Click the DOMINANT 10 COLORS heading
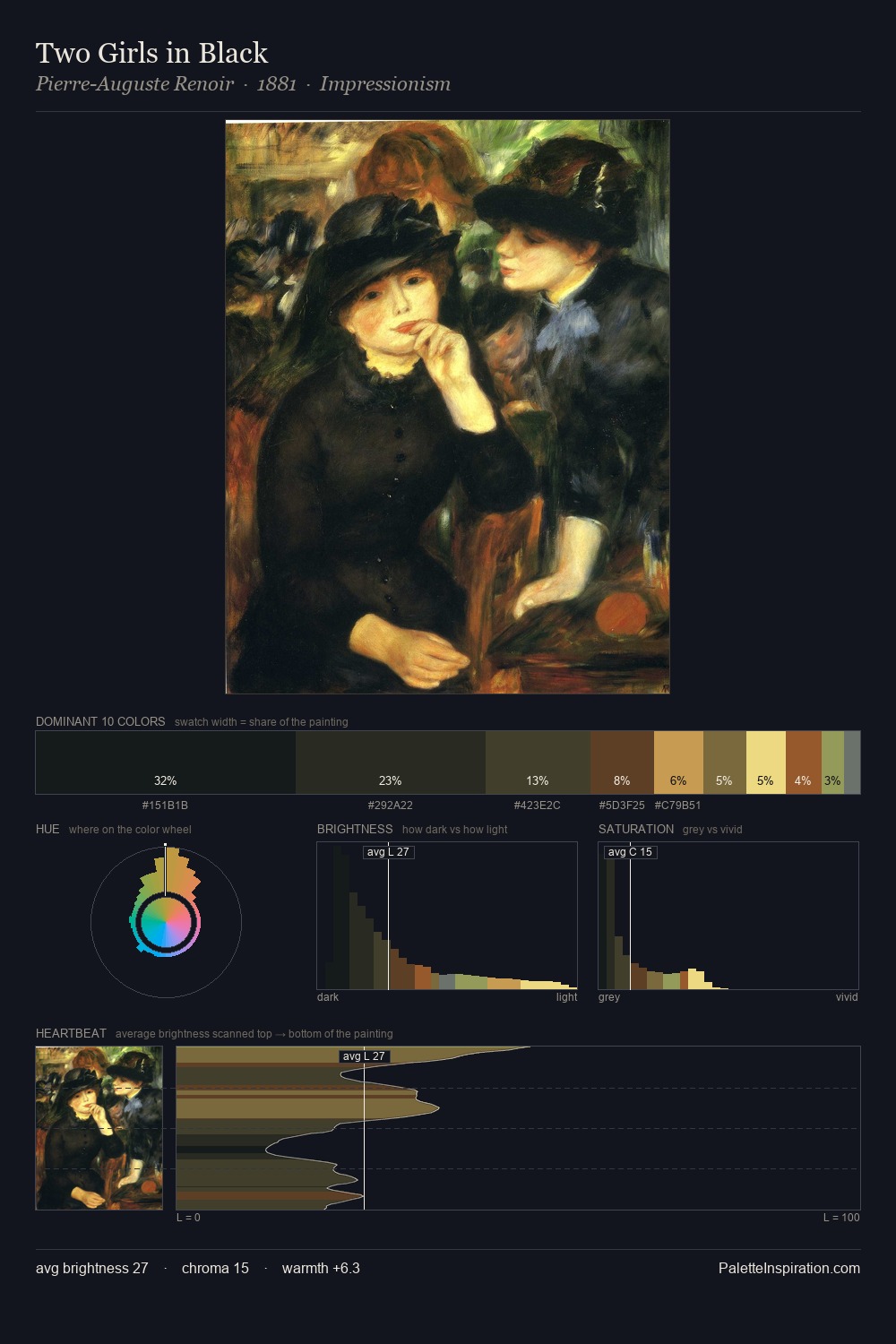 (x=100, y=721)
